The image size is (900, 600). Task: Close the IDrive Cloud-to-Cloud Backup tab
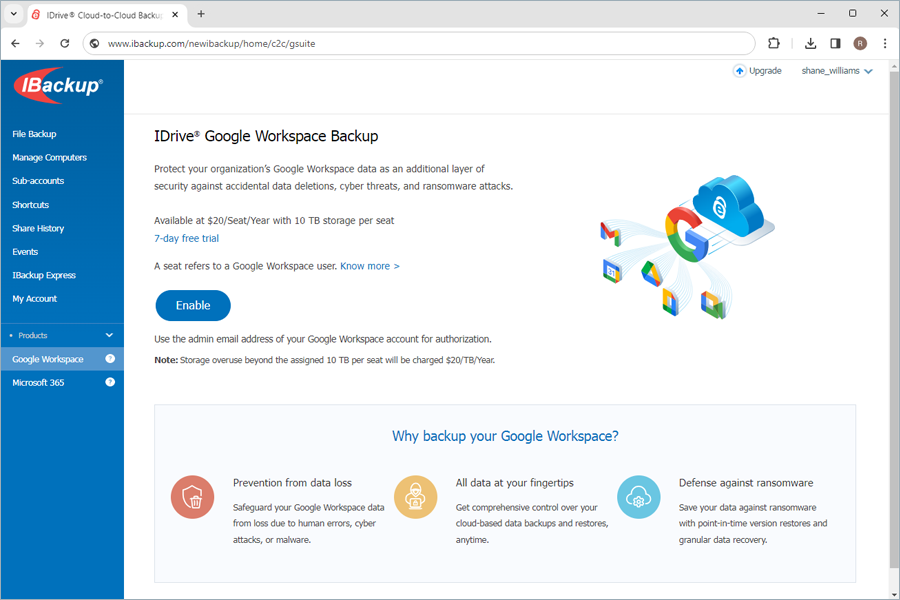click(175, 14)
